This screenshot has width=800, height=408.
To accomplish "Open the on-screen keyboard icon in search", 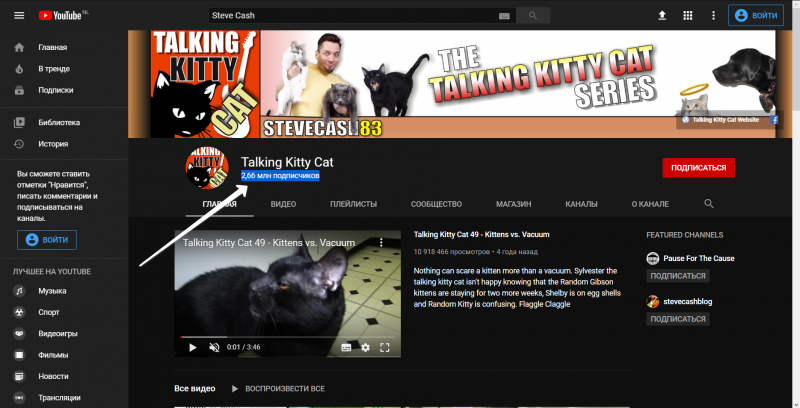I will (x=504, y=16).
